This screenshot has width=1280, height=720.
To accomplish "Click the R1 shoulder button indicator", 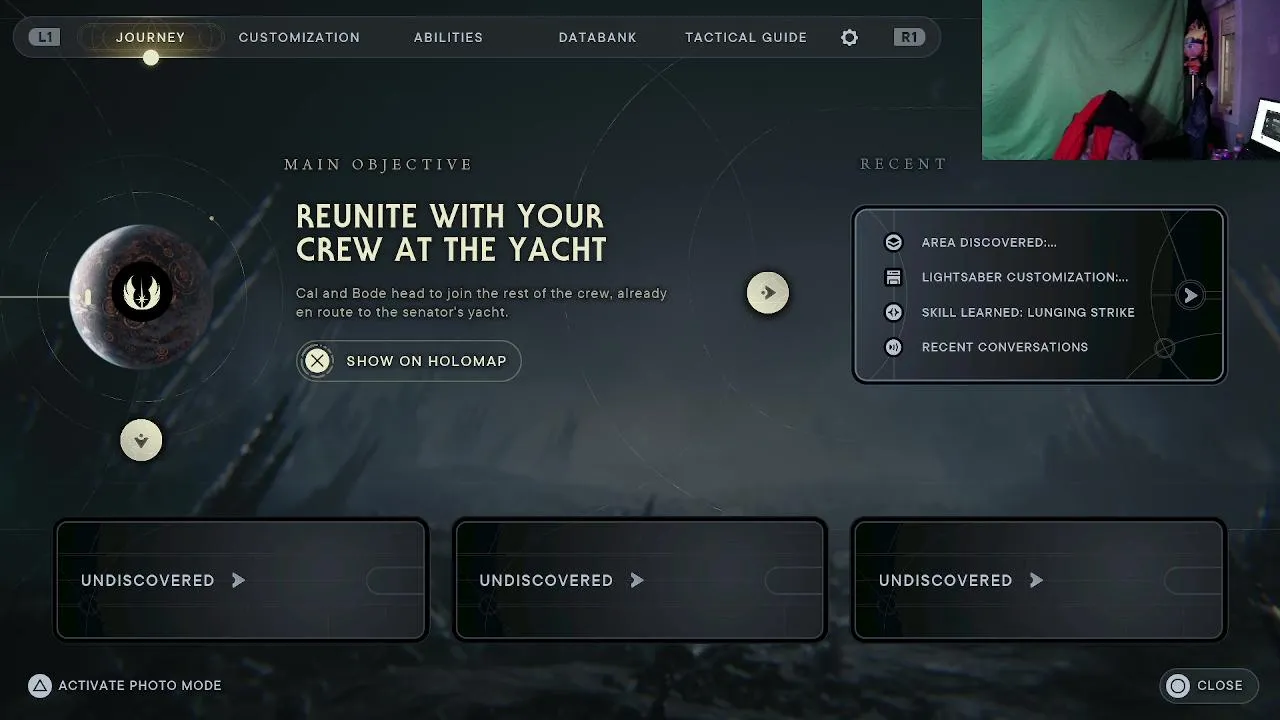I will (x=908, y=37).
